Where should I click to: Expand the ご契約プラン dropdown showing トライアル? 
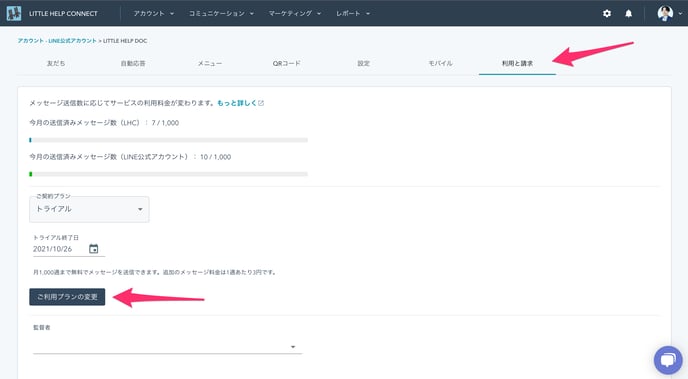pos(89,209)
